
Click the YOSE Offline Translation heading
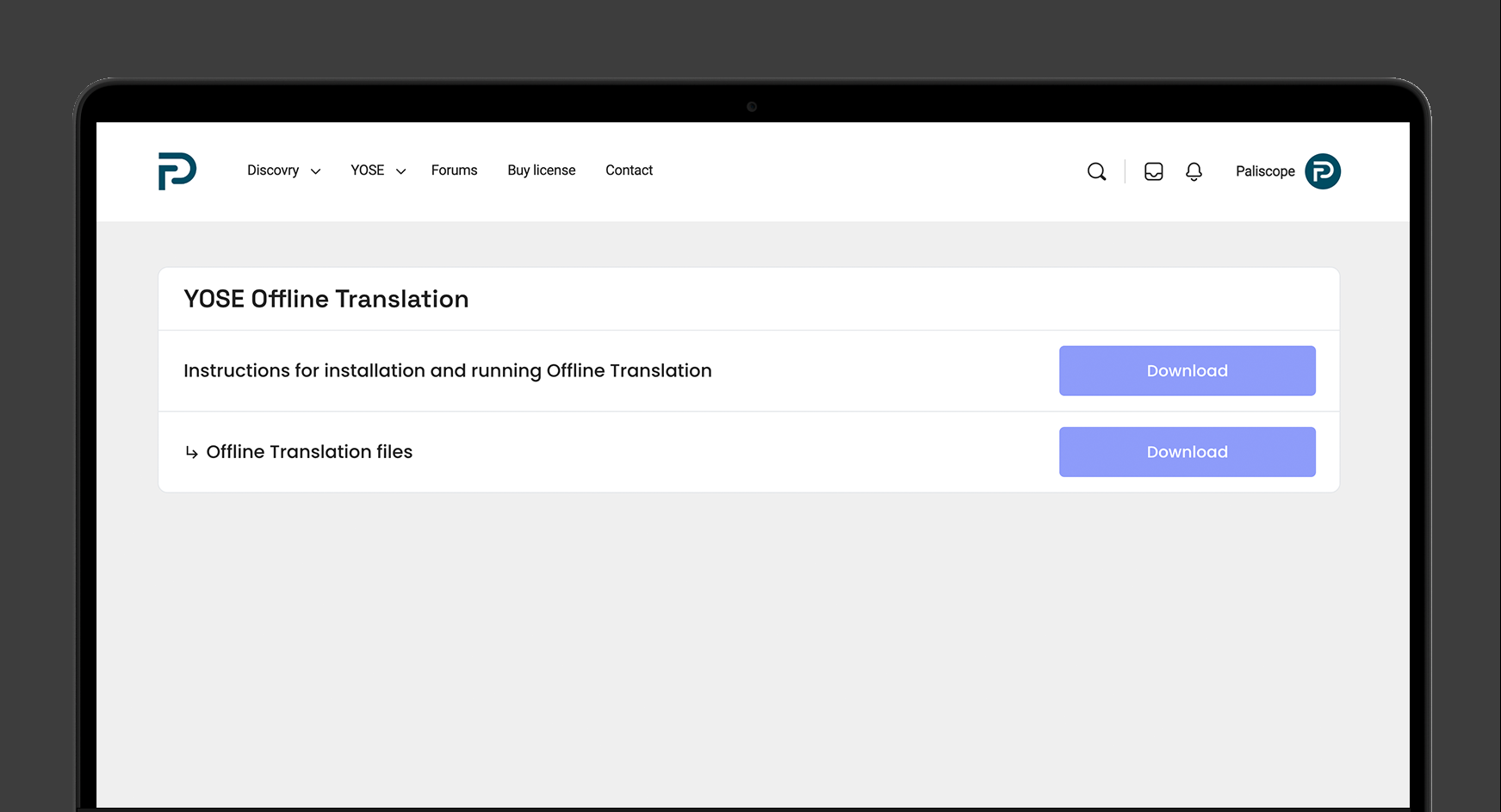pyautogui.click(x=326, y=299)
